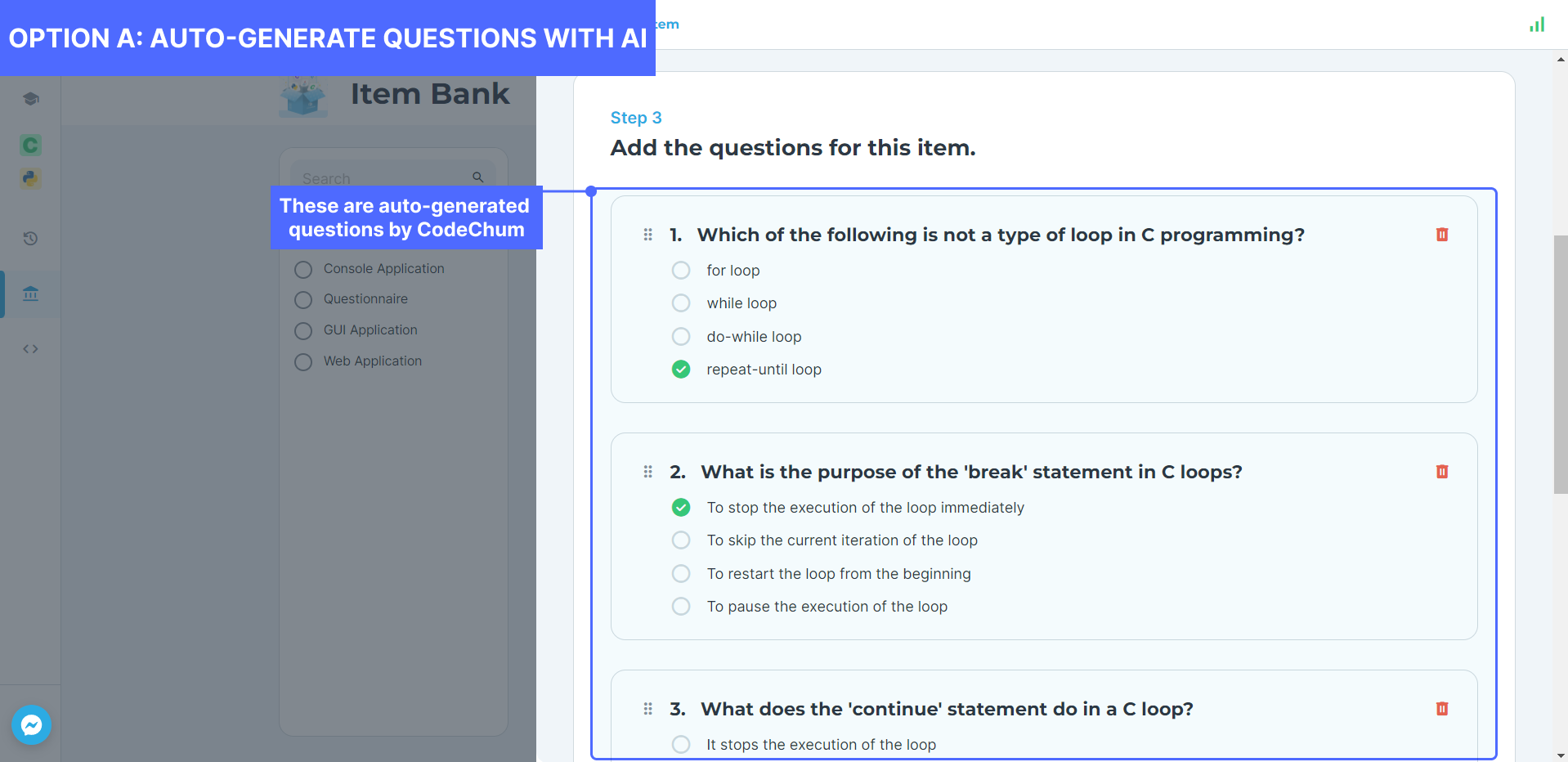Remove question 3 using its trash icon
The height and width of the screenshot is (762, 1568).
(1442, 709)
